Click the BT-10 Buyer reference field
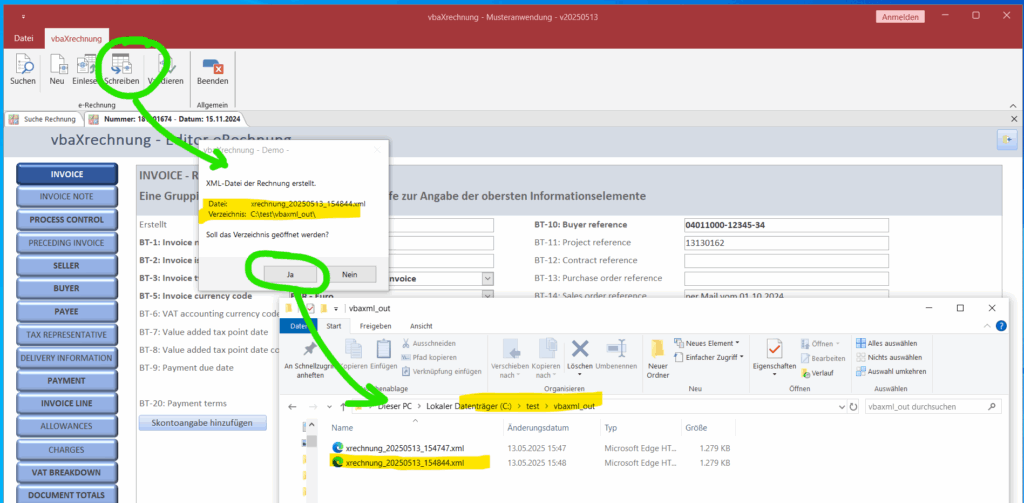 (786, 225)
